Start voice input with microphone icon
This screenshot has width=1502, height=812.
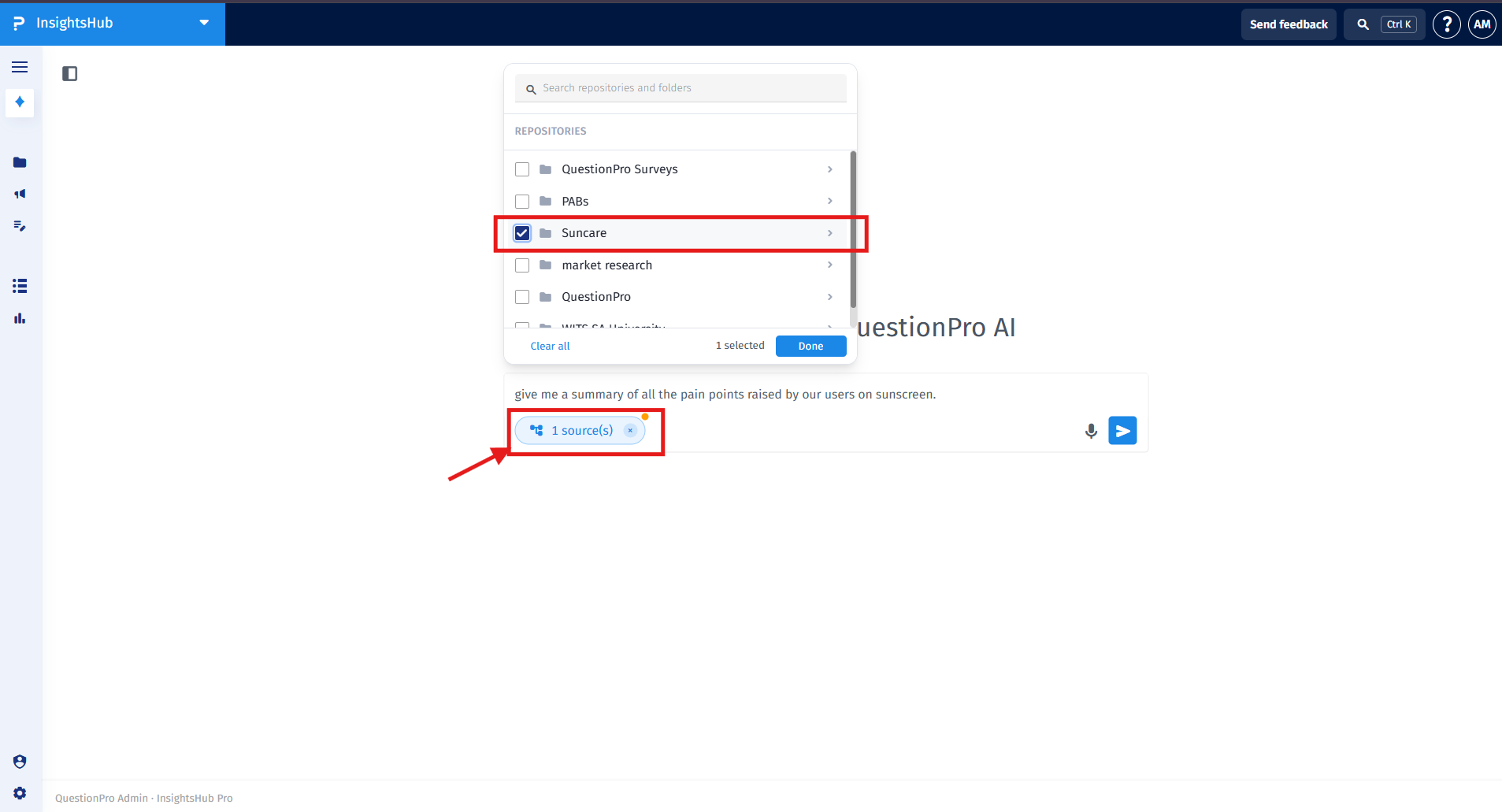(1091, 431)
